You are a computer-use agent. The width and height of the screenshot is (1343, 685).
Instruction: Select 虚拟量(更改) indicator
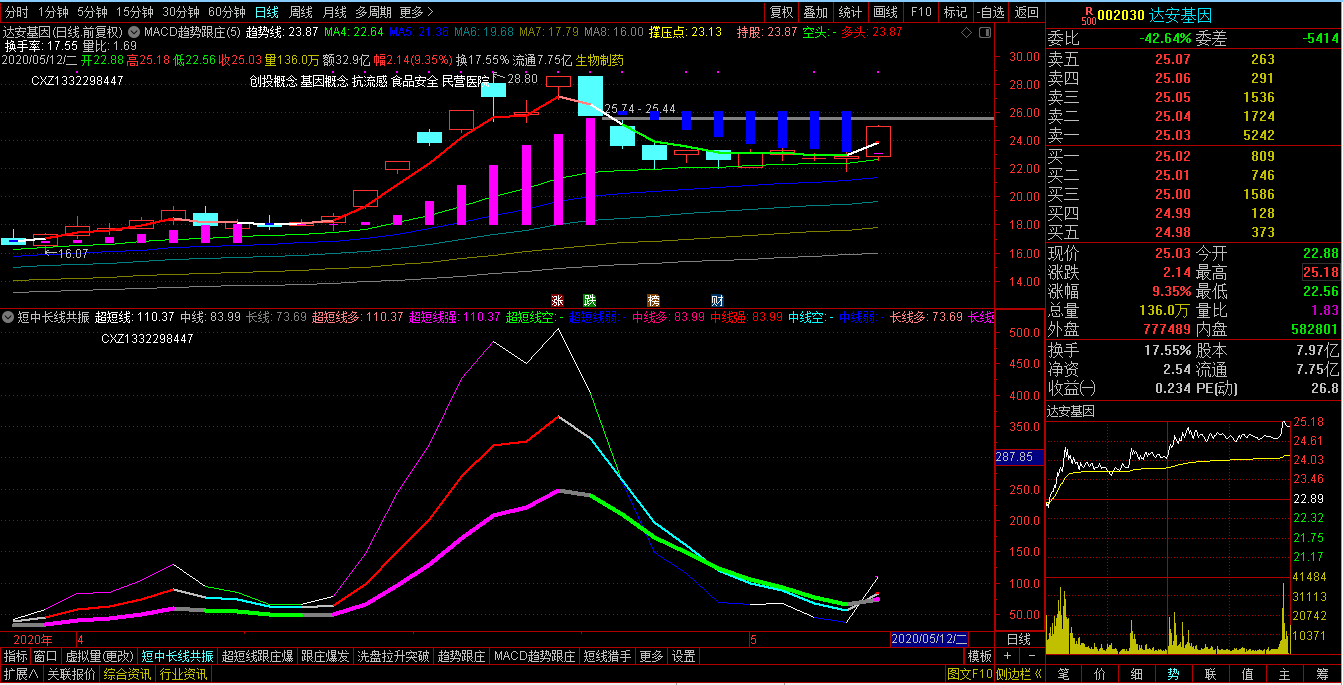pos(99,657)
